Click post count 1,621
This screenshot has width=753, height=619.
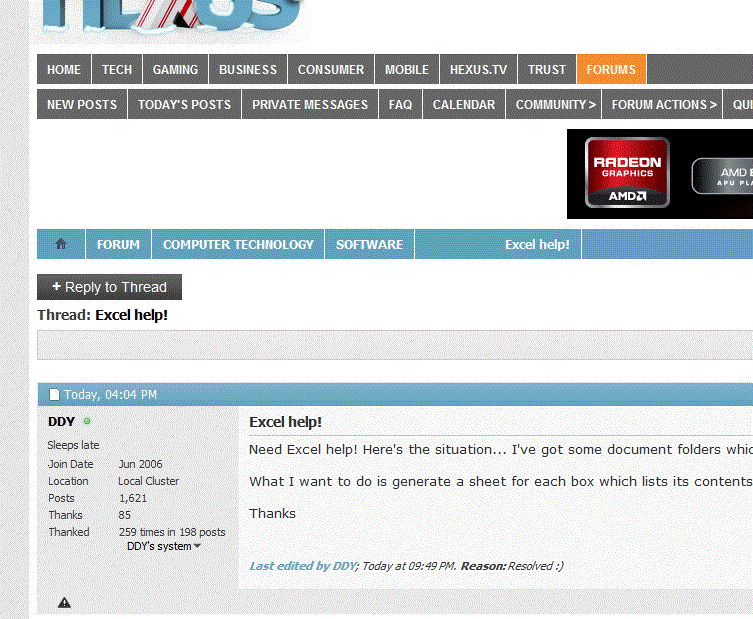(x=133, y=498)
